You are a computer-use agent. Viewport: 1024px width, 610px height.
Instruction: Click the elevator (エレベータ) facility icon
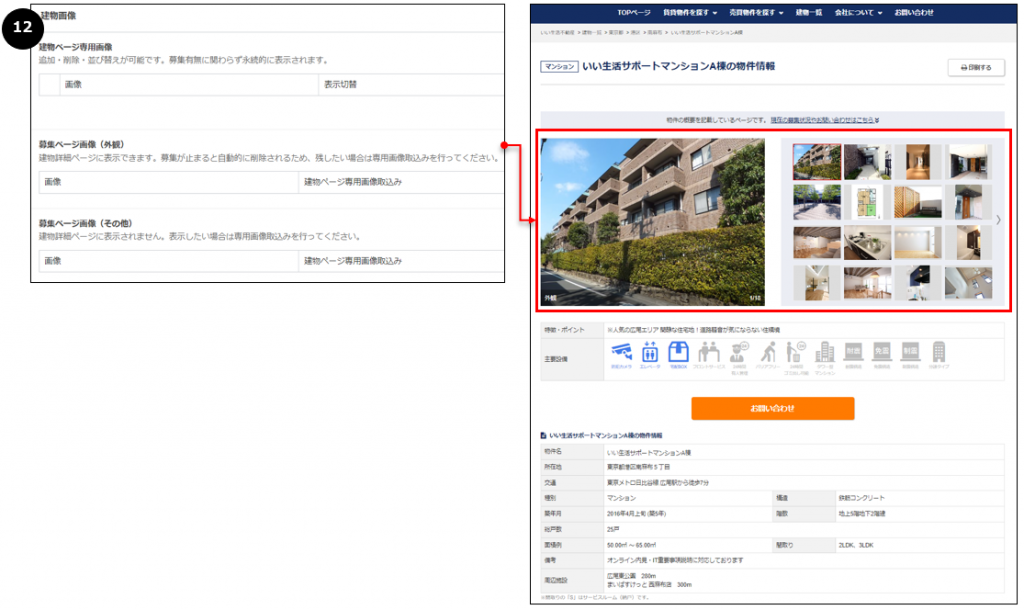click(x=649, y=353)
